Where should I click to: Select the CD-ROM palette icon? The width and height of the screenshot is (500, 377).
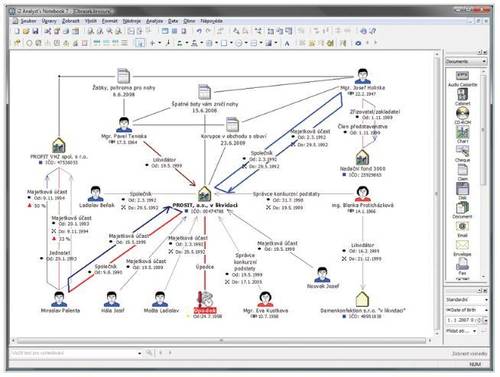462,113
